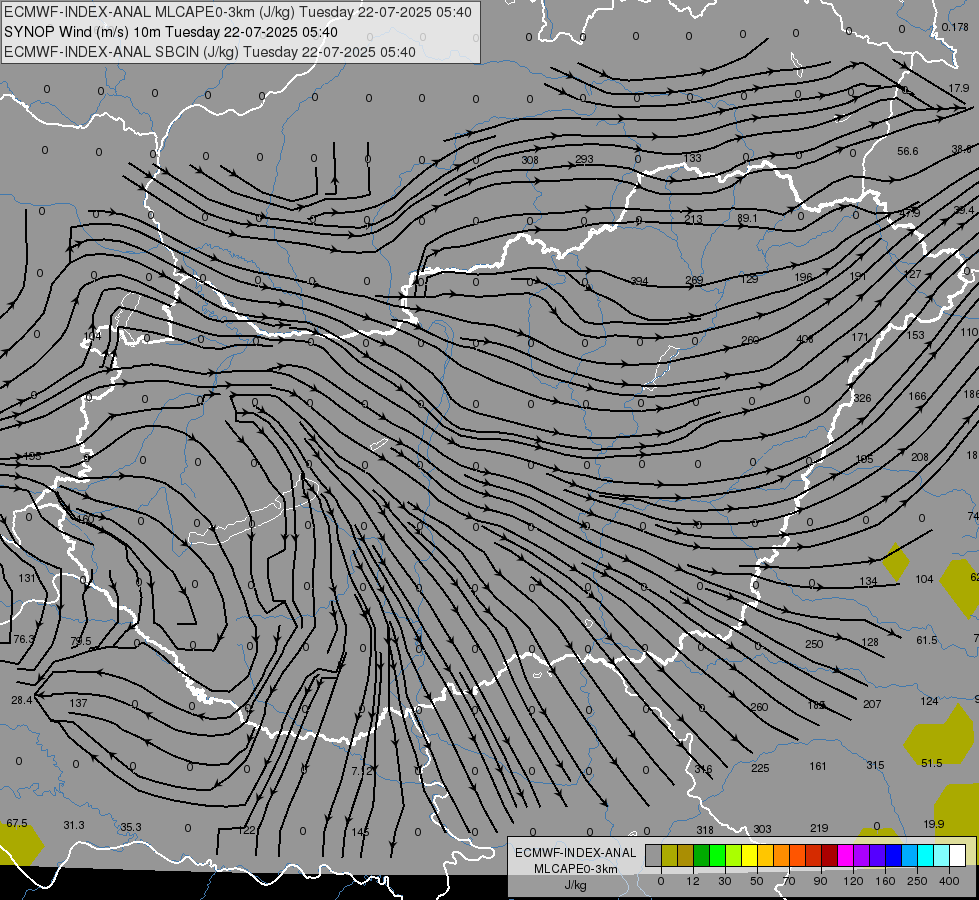Click the map value '17.9'
The height and width of the screenshot is (900, 979).
click(958, 89)
